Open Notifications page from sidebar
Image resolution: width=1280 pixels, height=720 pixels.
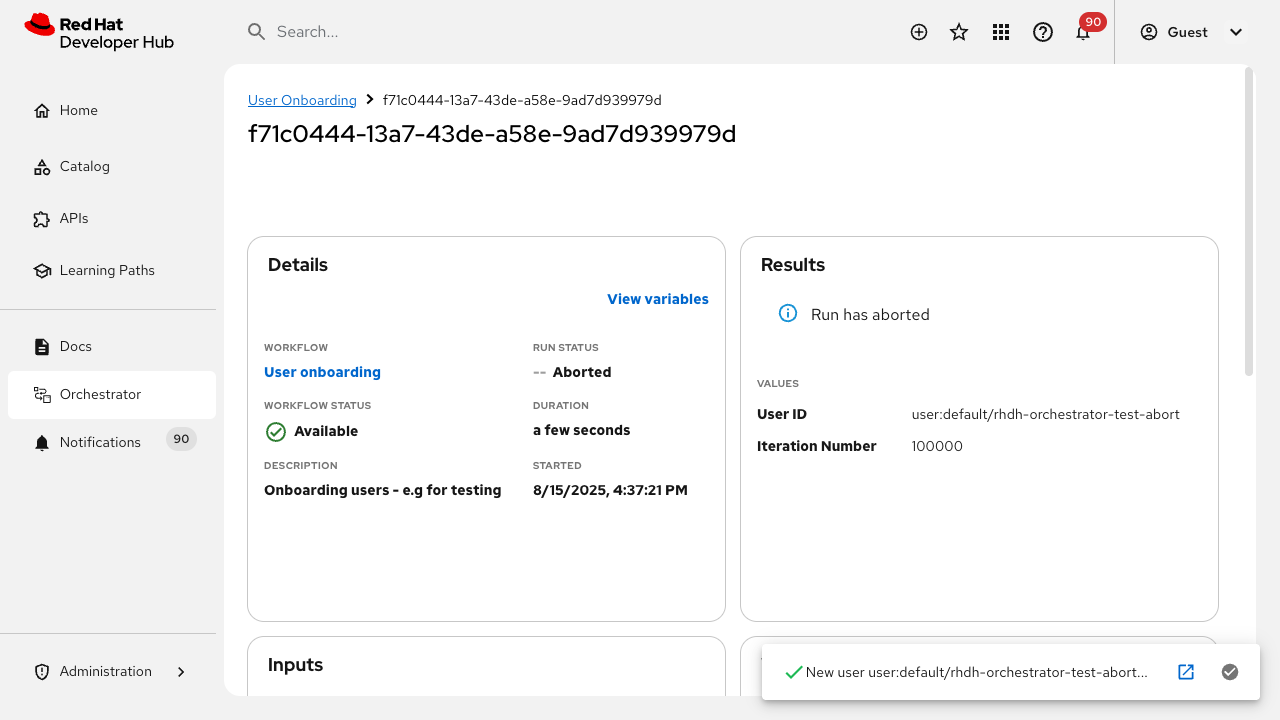(x=100, y=442)
